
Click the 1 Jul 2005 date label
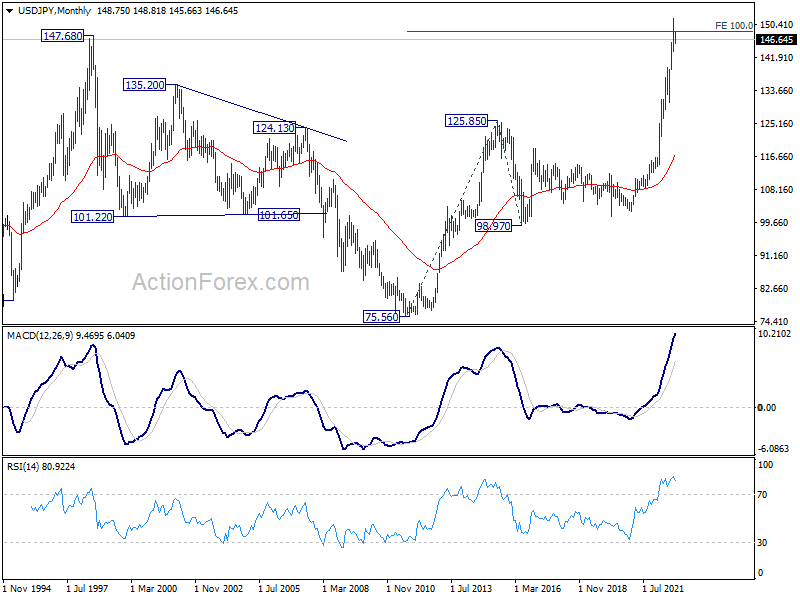[279, 589]
